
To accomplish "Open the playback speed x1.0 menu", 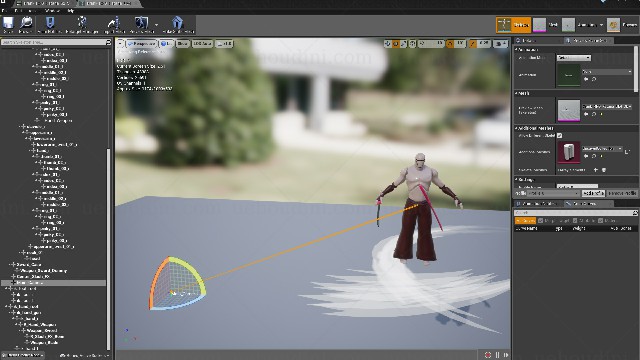I will pos(224,43).
